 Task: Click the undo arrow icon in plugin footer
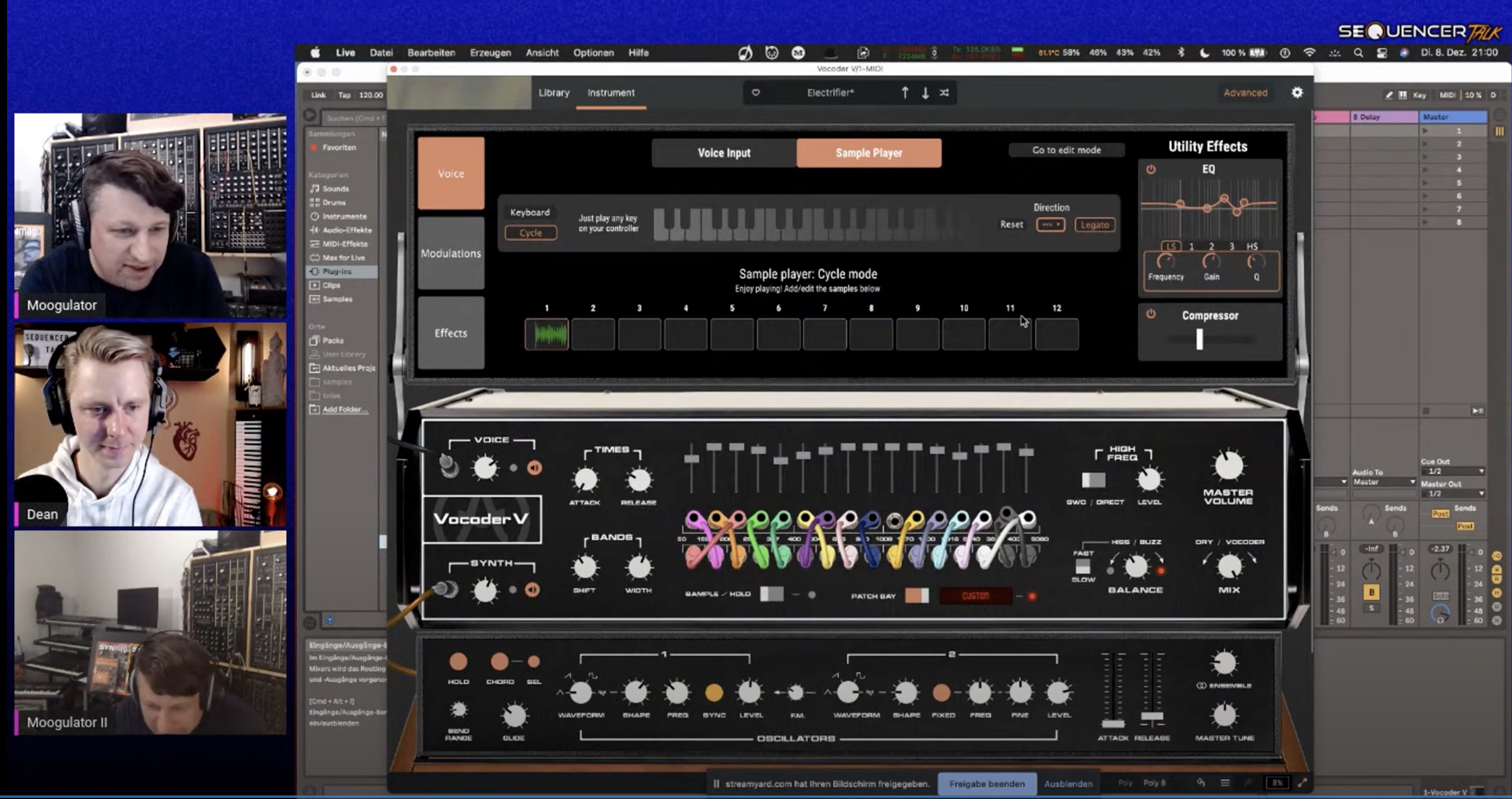coord(1200,783)
